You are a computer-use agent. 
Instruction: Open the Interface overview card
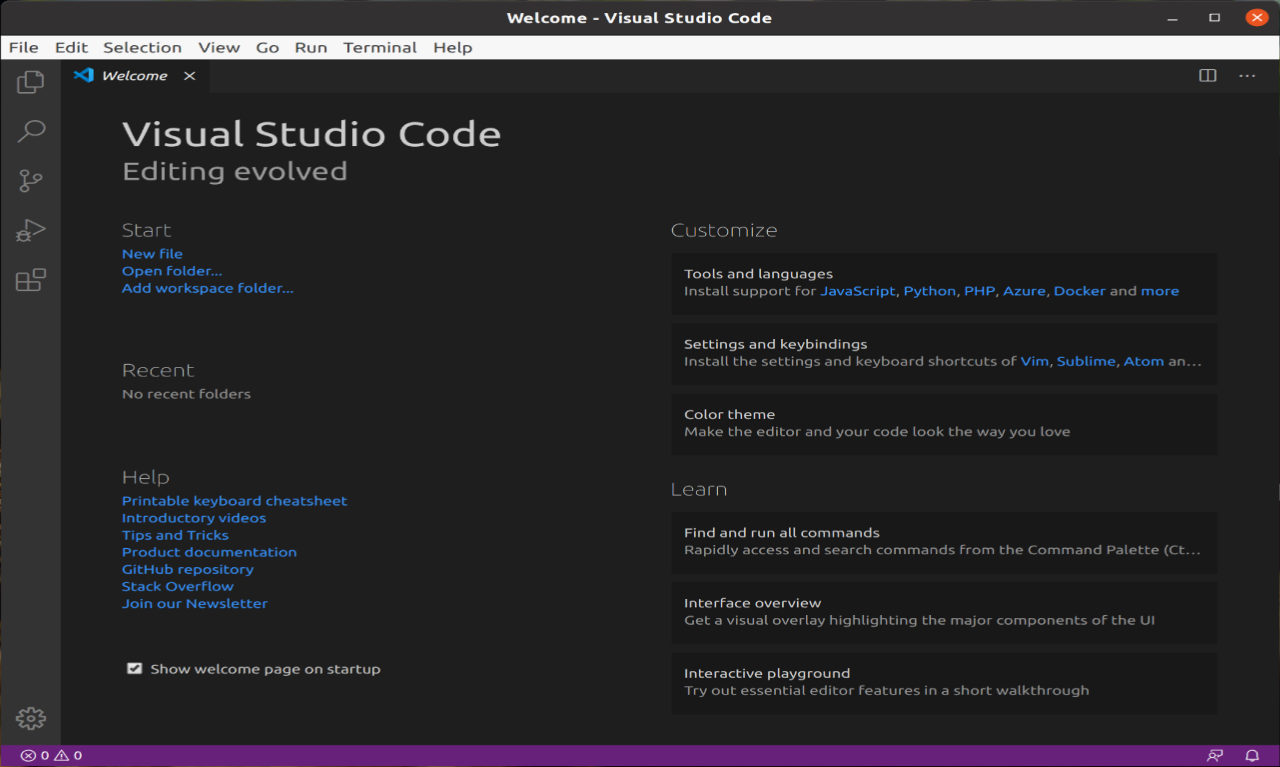tap(944, 612)
